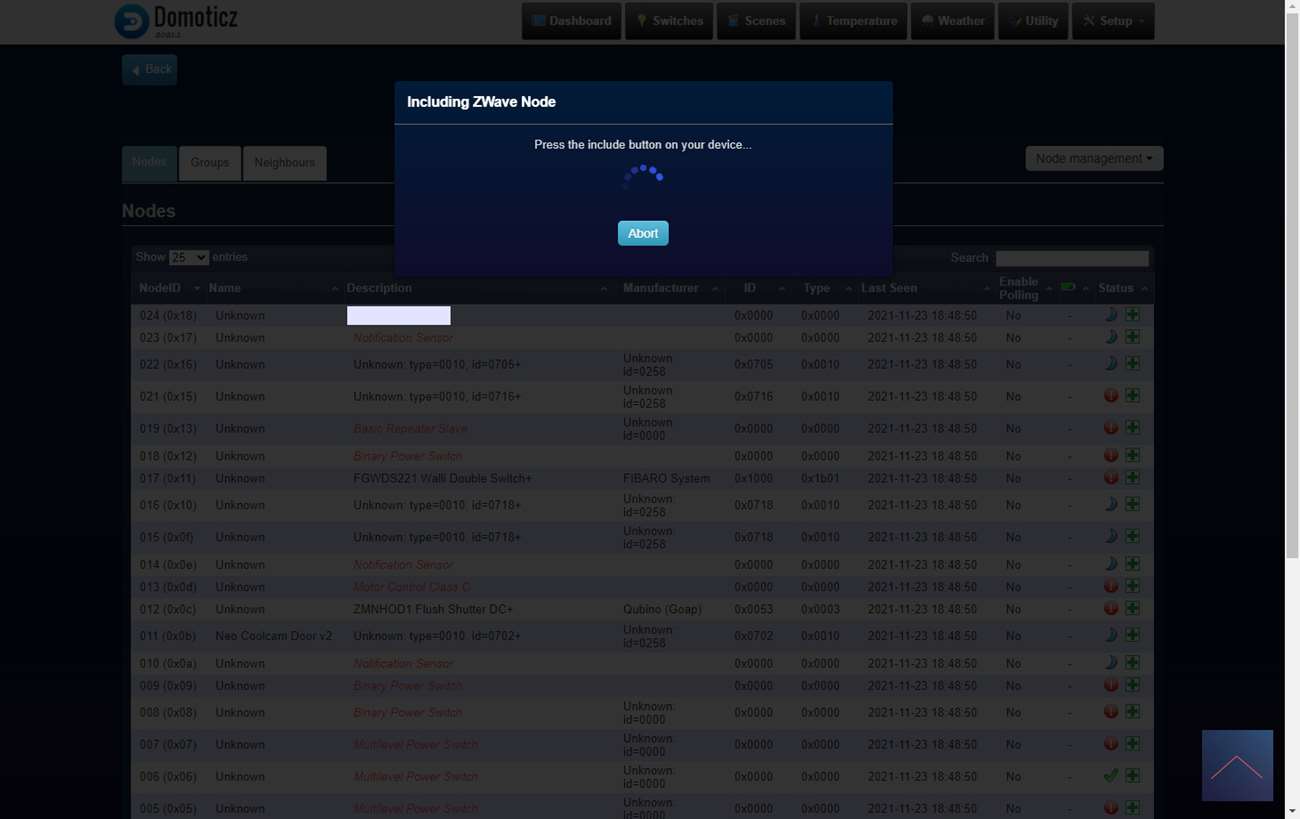This screenshot has width=1300, height=819.
Task: Open the Switches menu
Action: click(669, 21)
